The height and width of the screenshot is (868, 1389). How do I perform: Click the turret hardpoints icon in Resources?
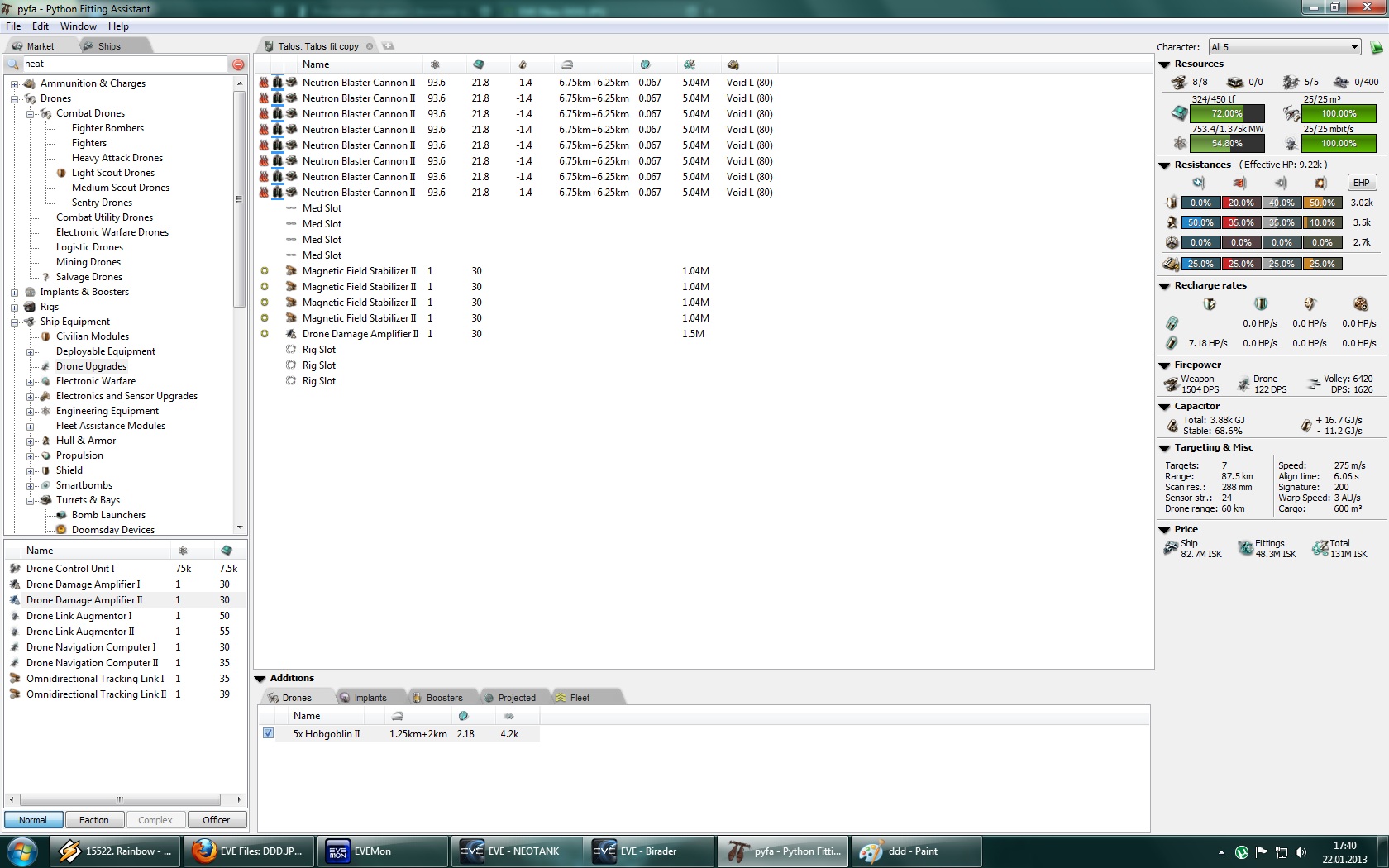coord(1179,82)
